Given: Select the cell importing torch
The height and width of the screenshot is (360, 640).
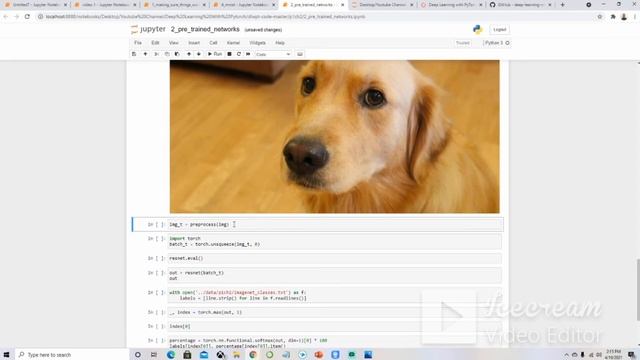Looking at the screenshot, I should click(335, 241).
